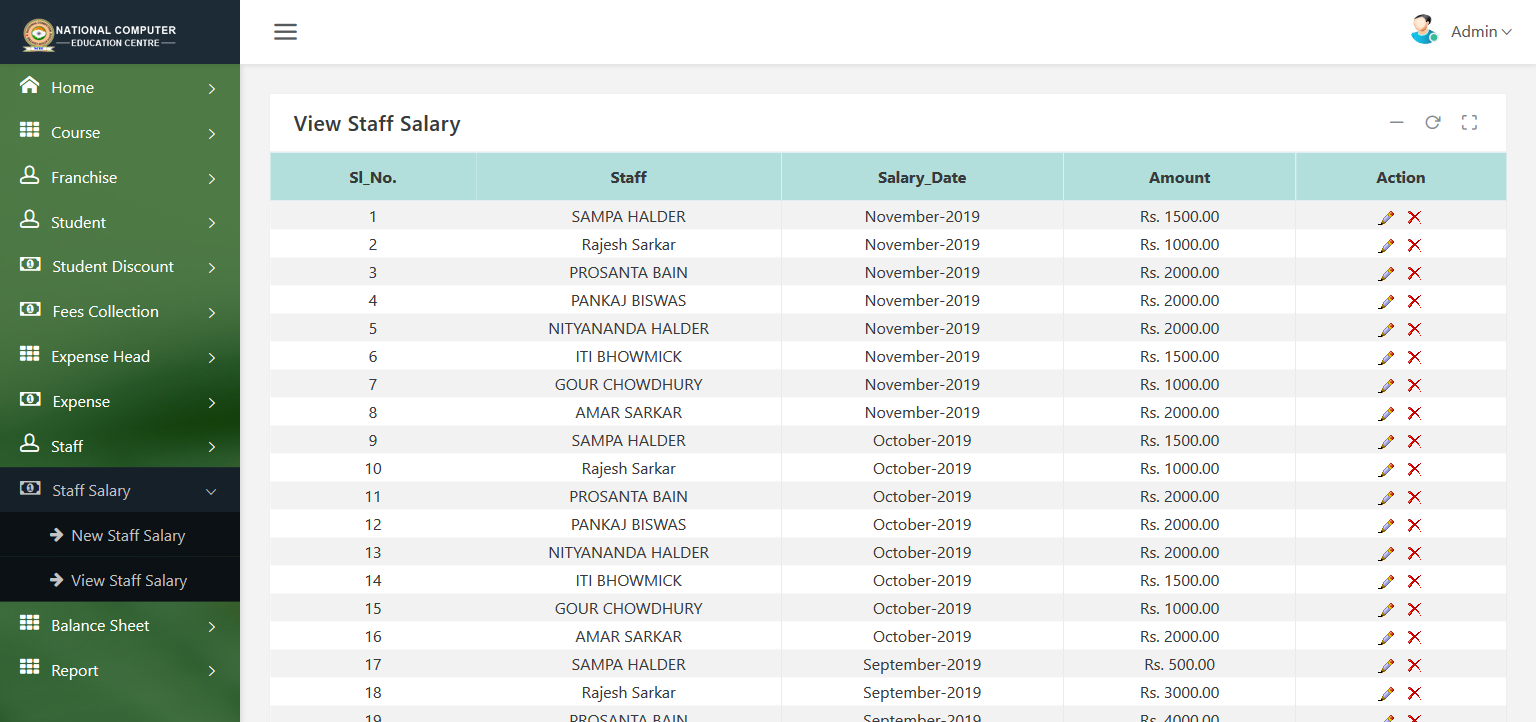Edit salary row 18 Rajesh Sarkar September-2019

tap(1386, 693)
